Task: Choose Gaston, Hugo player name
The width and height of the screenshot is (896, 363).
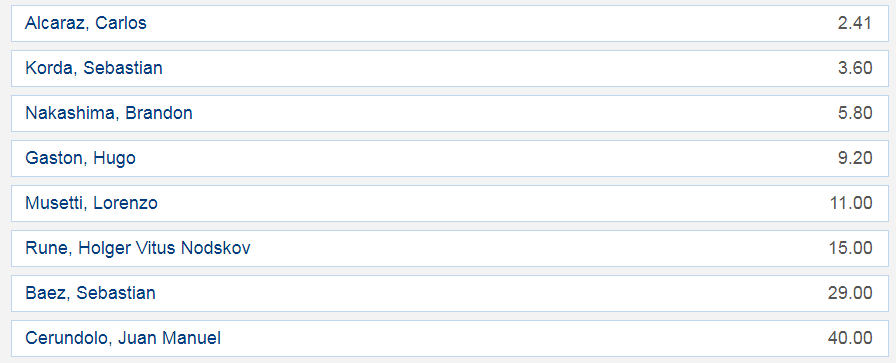Action: click(81, 158)
